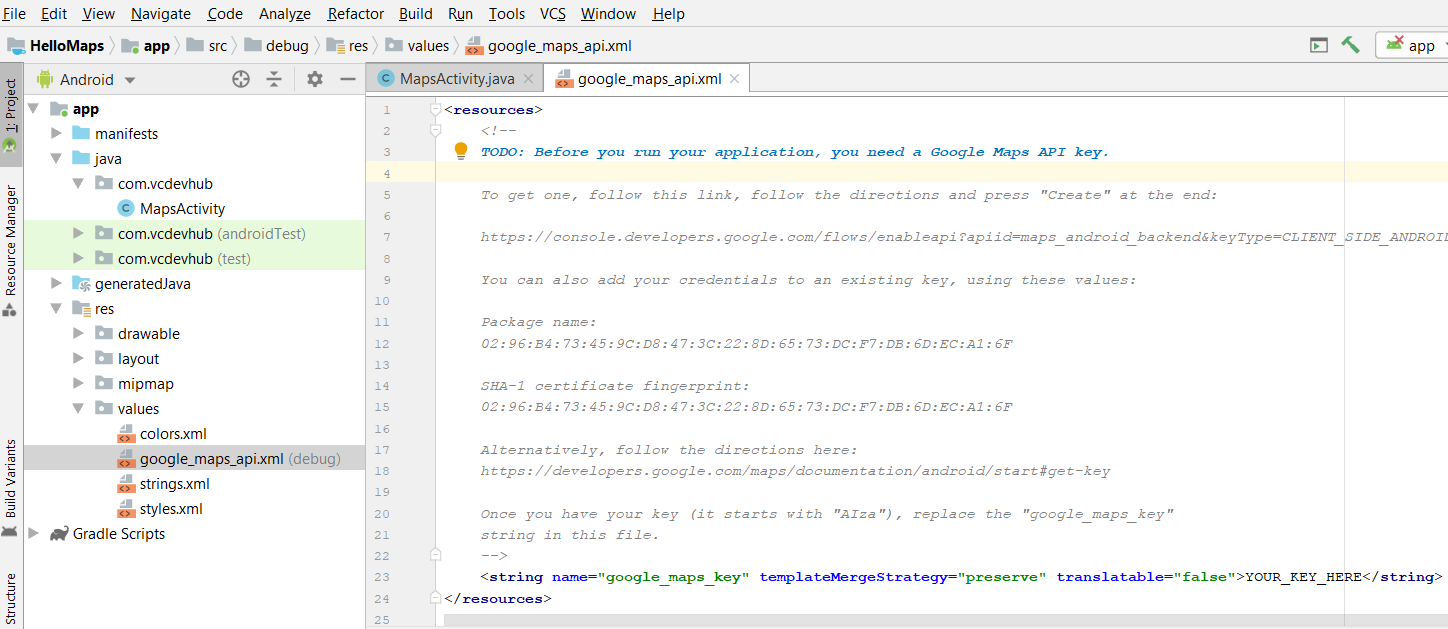The height and width of the screenshot is (629, 1448).
Task: Collapse the app module tree node
Action: click(x=35, y=109)
